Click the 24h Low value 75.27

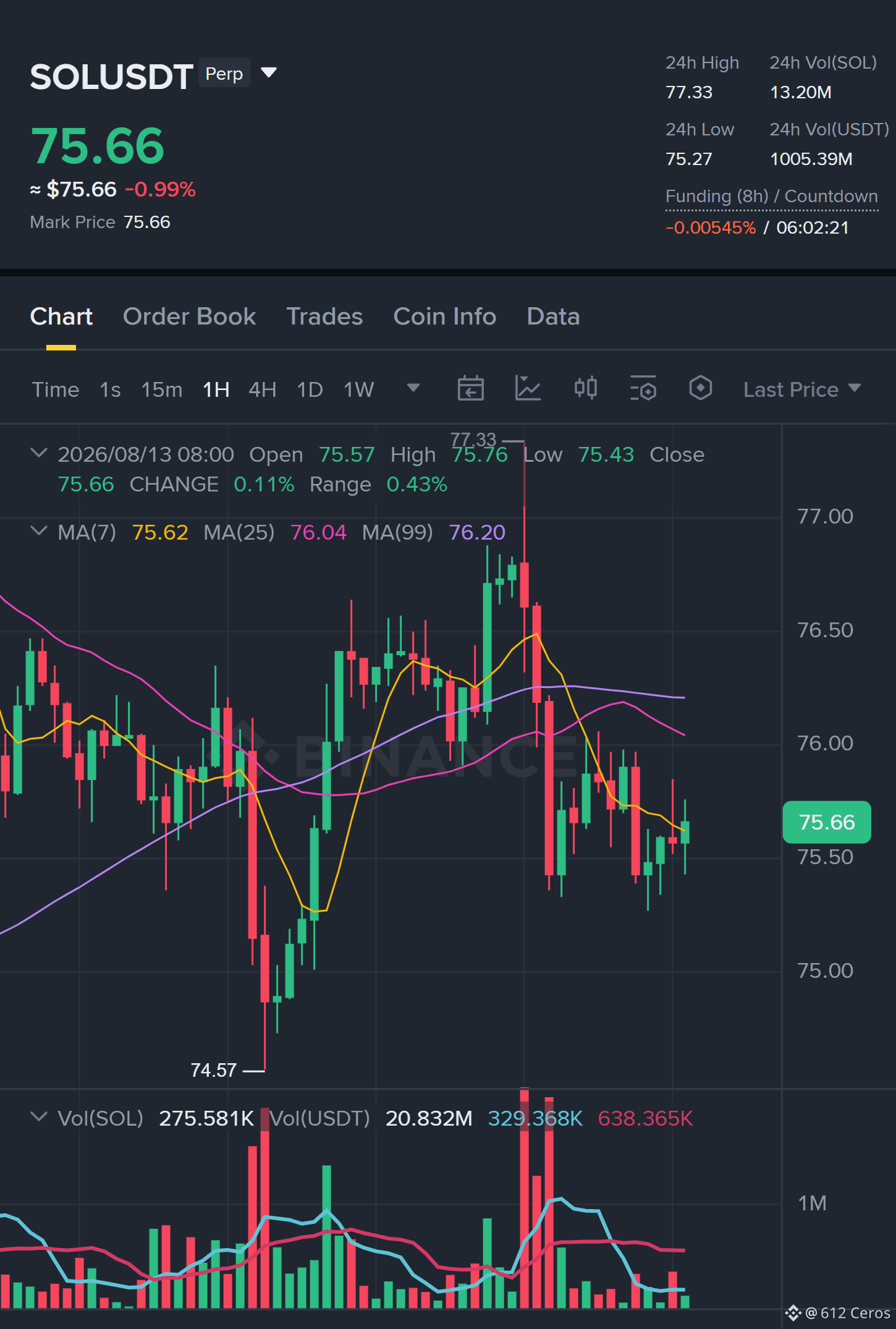(x=689, y=159)
